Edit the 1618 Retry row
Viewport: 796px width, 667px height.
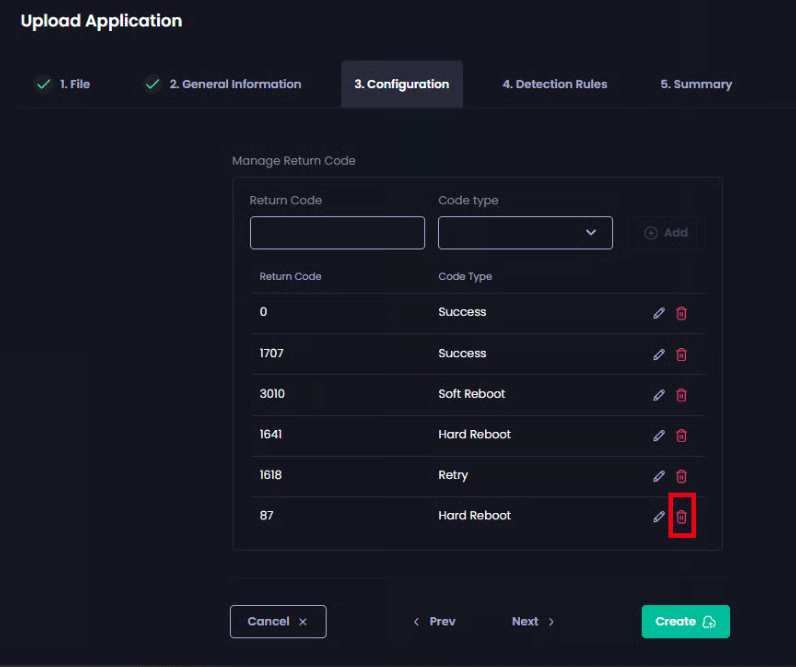(x=659, y=476)
